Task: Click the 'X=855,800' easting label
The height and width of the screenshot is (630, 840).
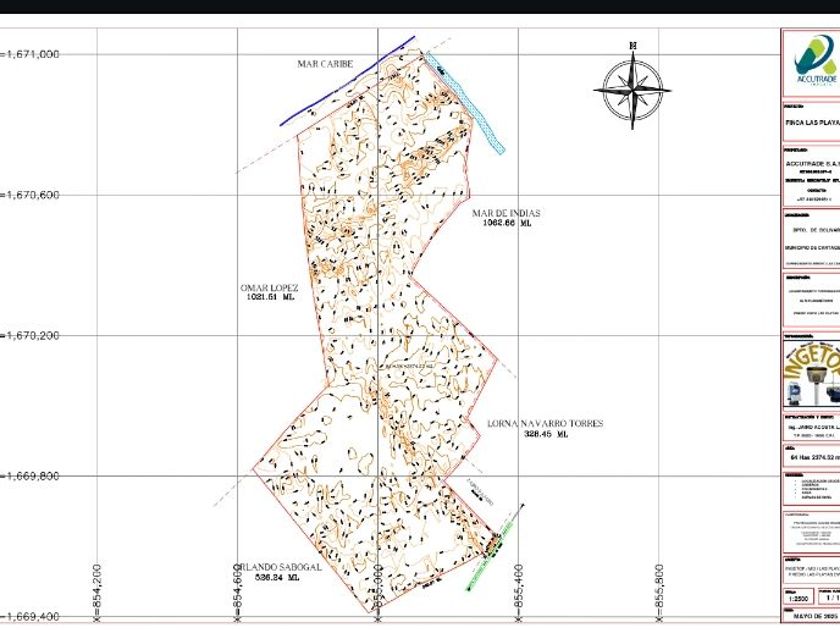Action: (x=659, y=593)
